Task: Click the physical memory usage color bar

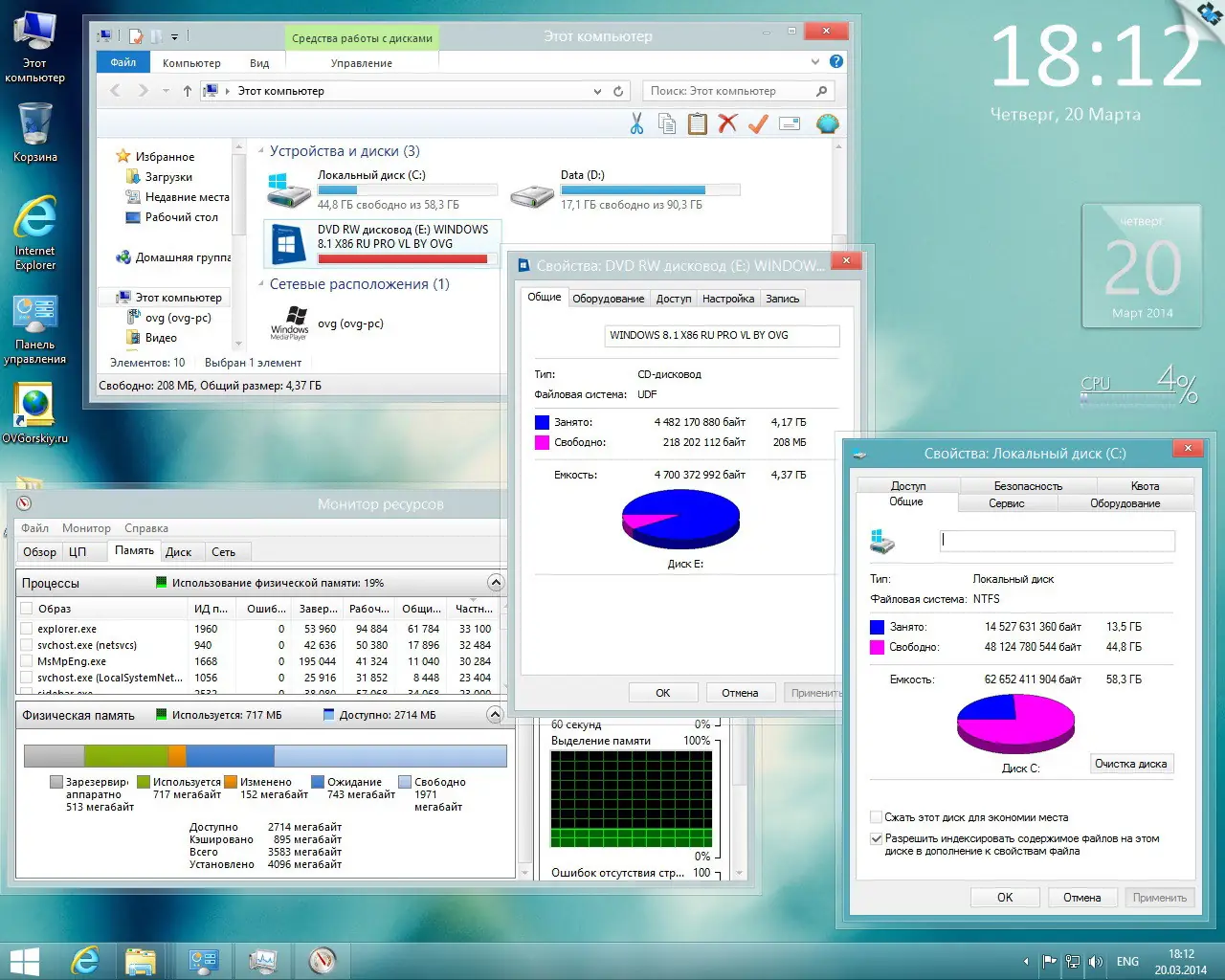Action: [x=265, y=756]
